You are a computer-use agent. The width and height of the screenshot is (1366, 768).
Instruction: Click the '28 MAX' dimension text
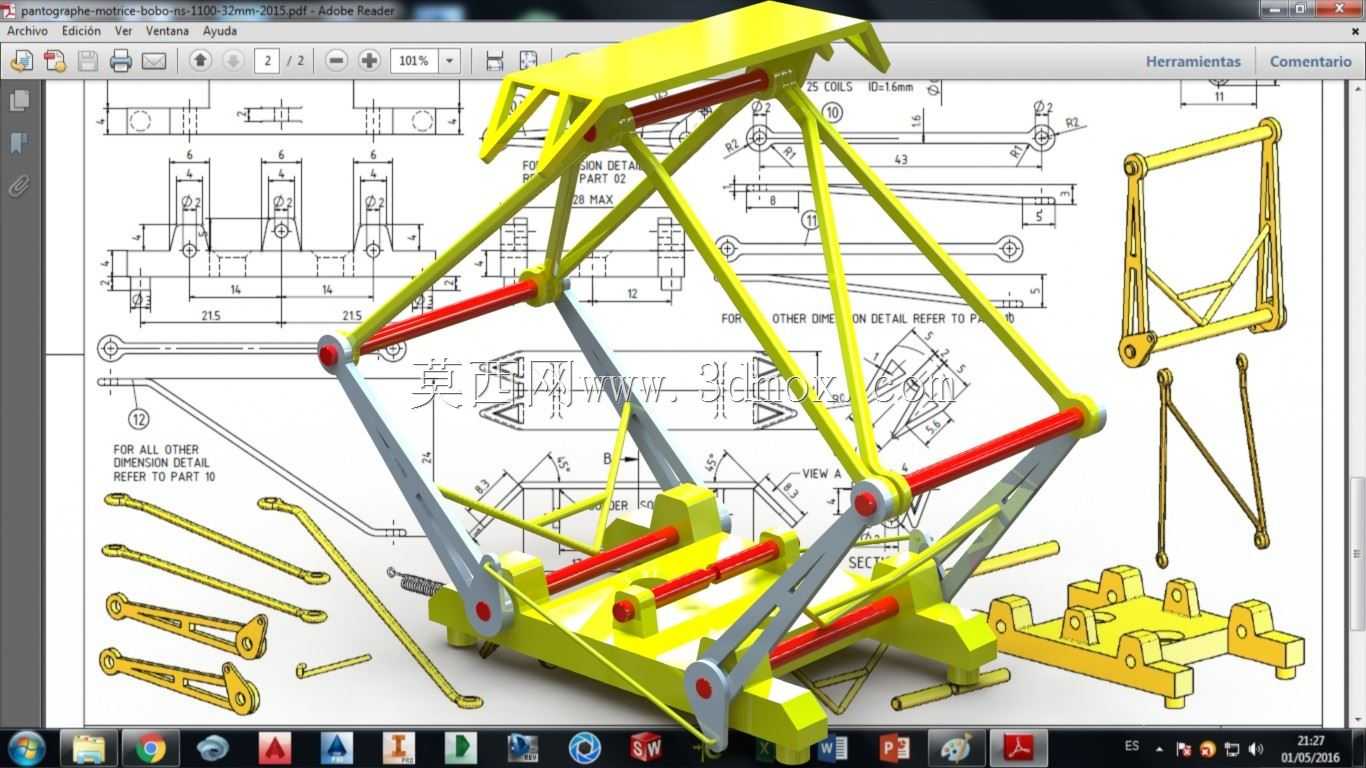click(592, 200)
